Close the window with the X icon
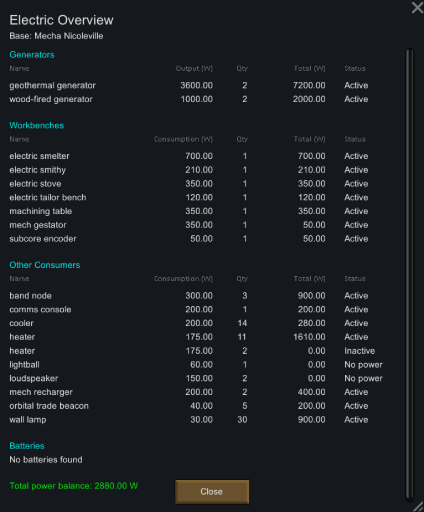 417,7
